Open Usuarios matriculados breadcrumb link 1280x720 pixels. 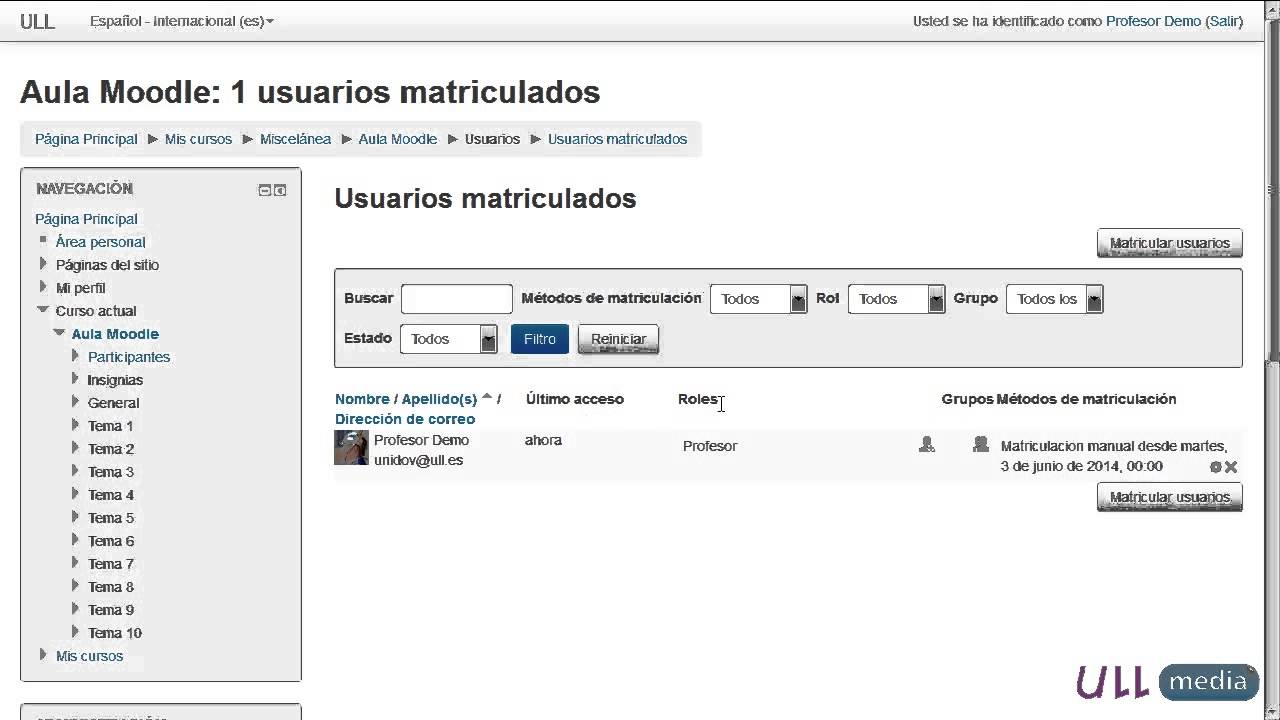pos(617,139)
